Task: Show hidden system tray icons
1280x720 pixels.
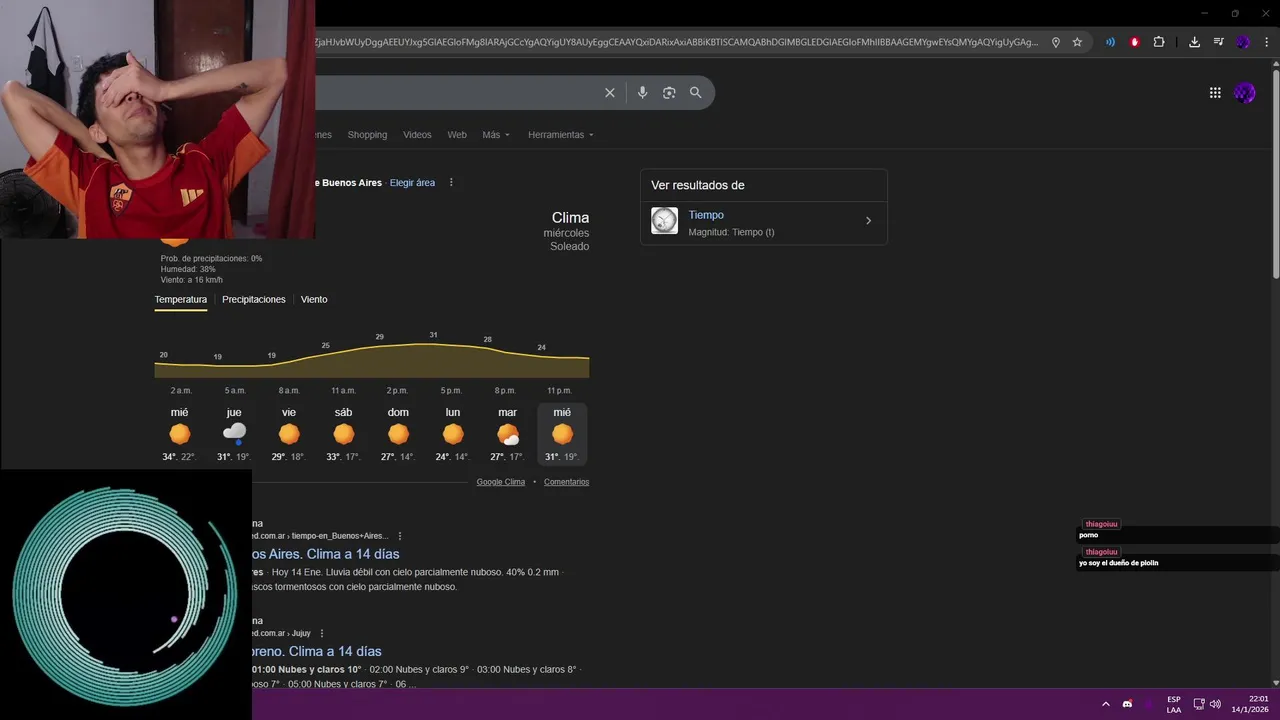Action: [x=1105, y=704]
